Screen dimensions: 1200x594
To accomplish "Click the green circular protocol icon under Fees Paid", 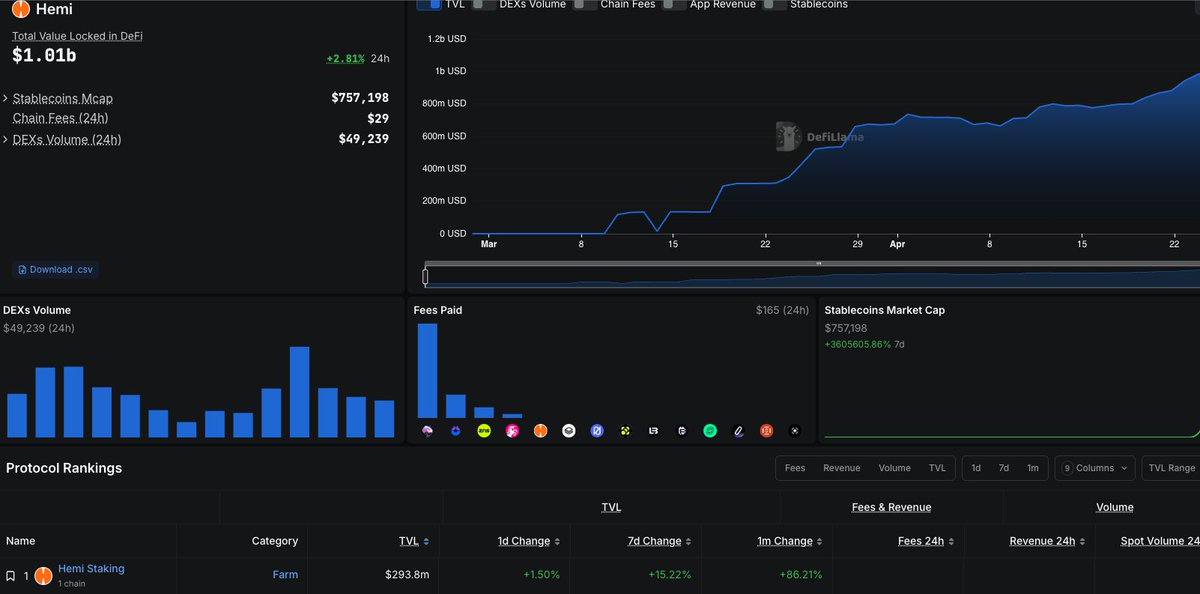I will click(x=710, y=430).
